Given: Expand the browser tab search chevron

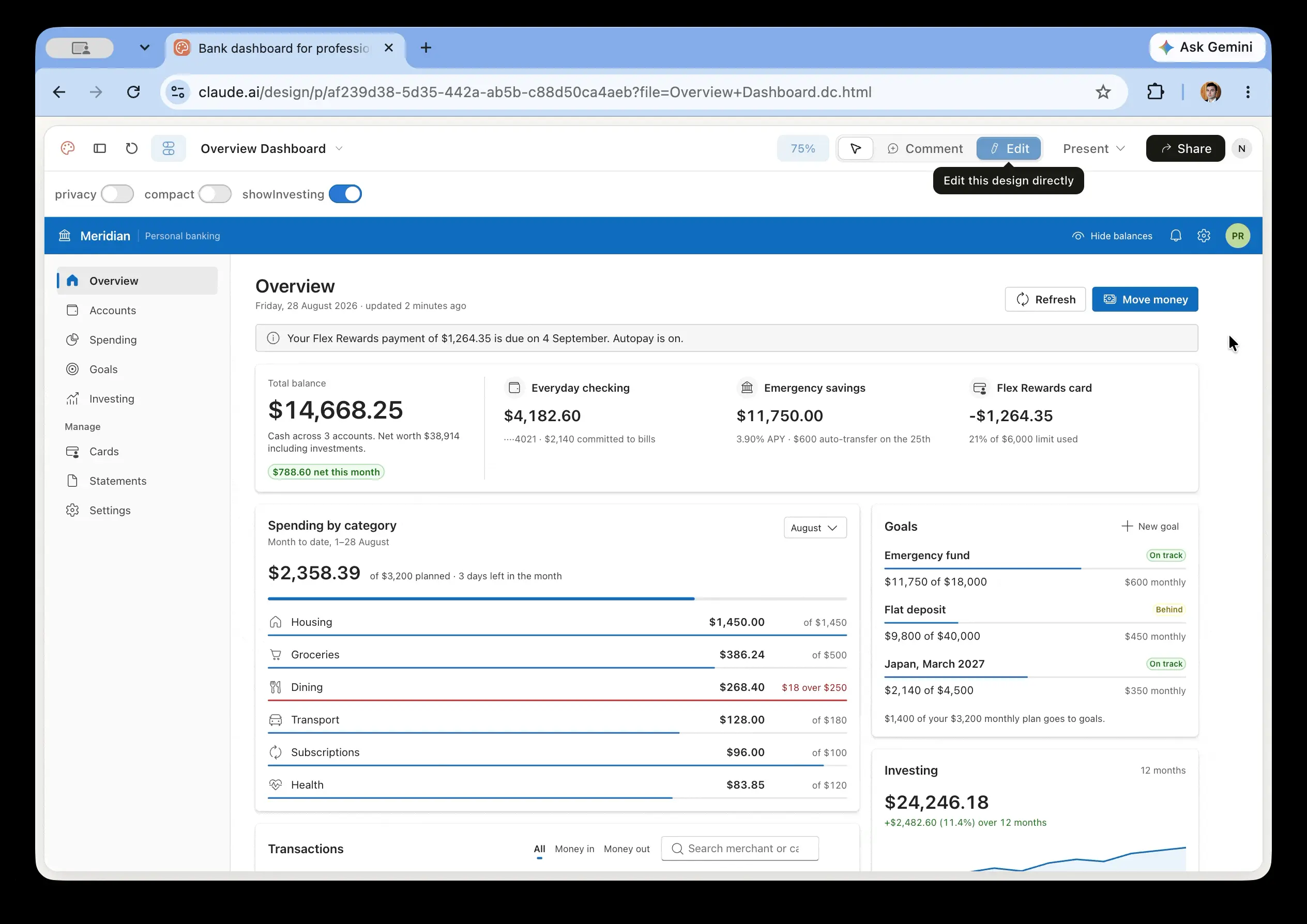Looking at the screenshot, I should (145, 48).
